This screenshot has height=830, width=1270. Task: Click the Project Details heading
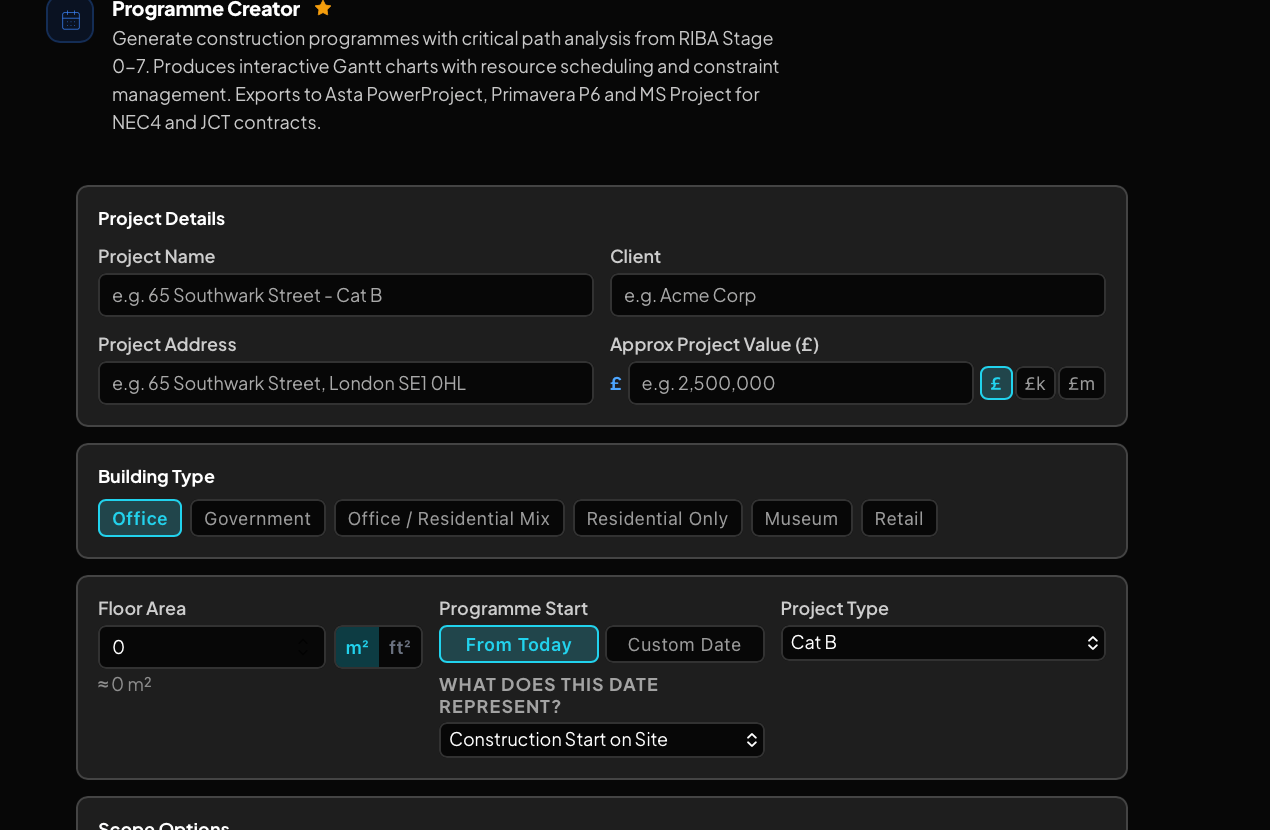(161, 218)
